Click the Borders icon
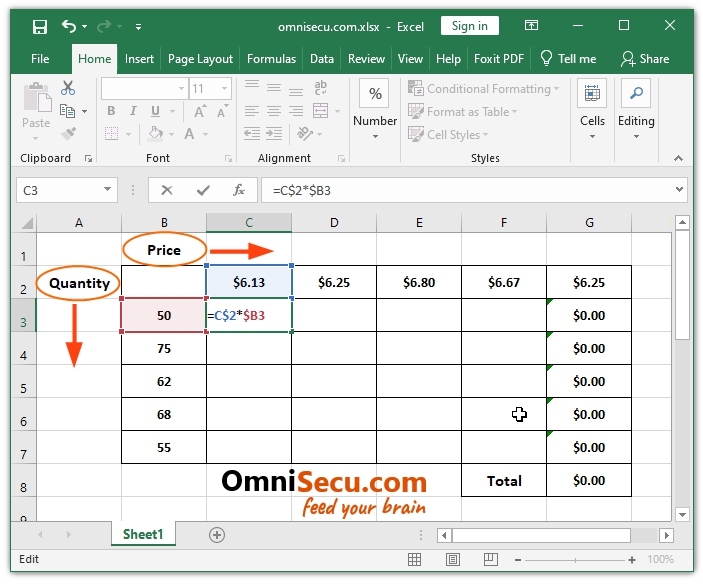The height and width of the screenshot is (584, 703). 111,134
